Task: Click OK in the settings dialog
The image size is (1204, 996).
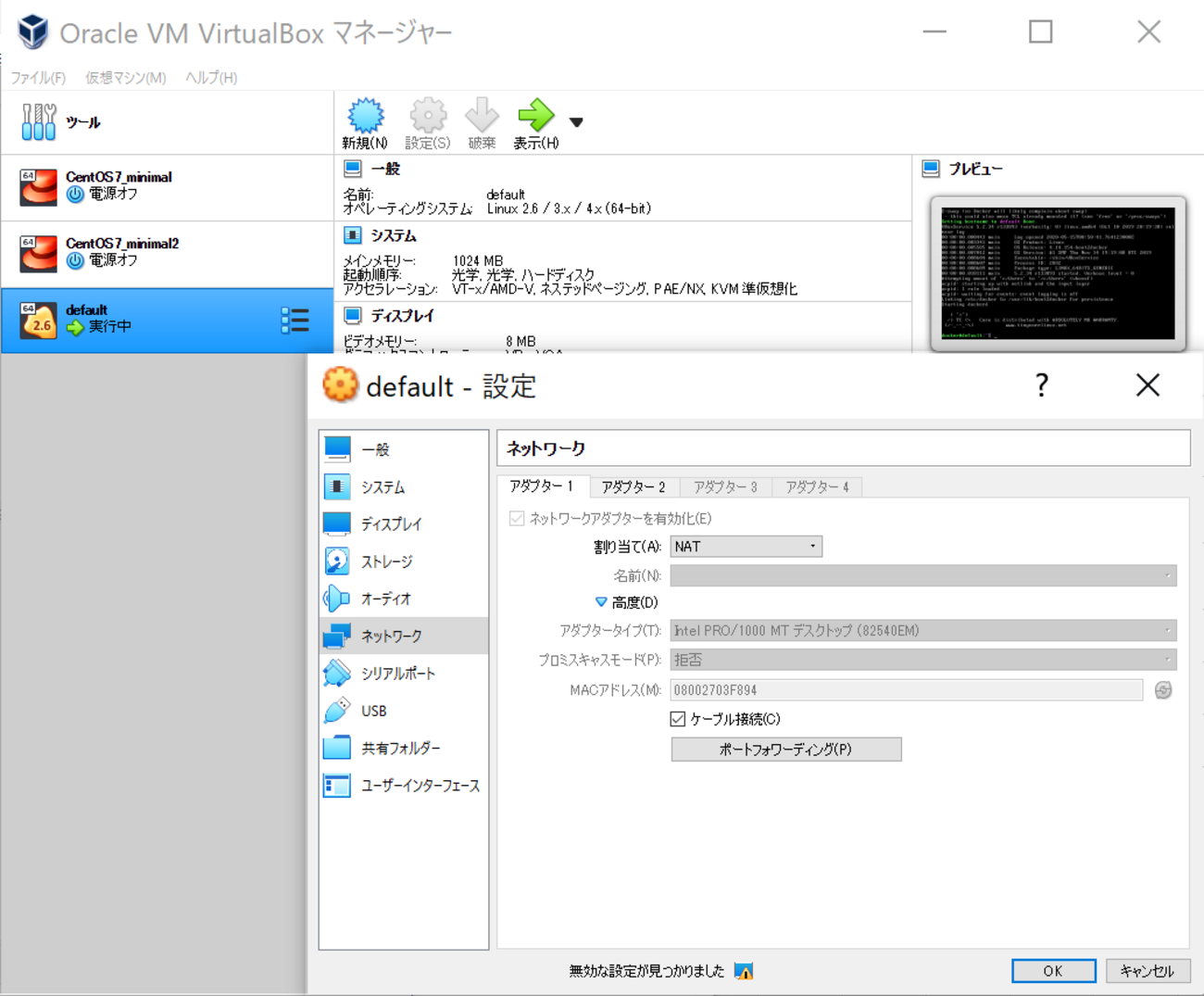Action: click(x=1054, y=971)
